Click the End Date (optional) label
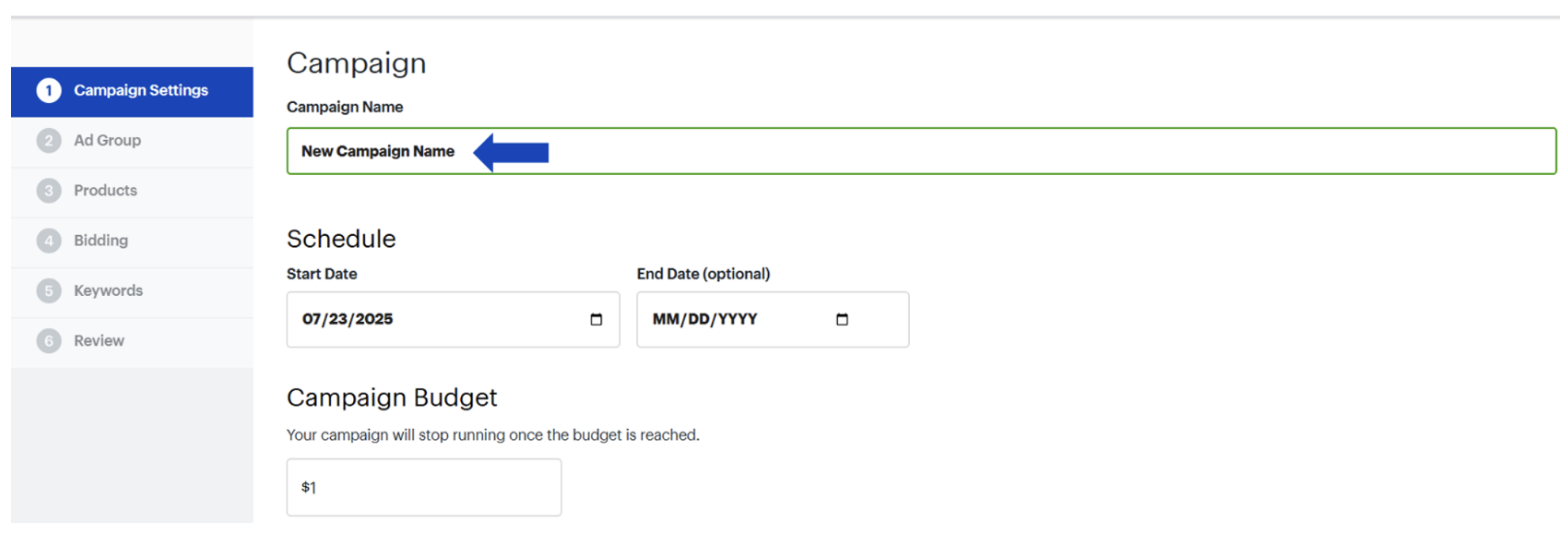The height and width of the screenshot is (535, 1568). 703,274
